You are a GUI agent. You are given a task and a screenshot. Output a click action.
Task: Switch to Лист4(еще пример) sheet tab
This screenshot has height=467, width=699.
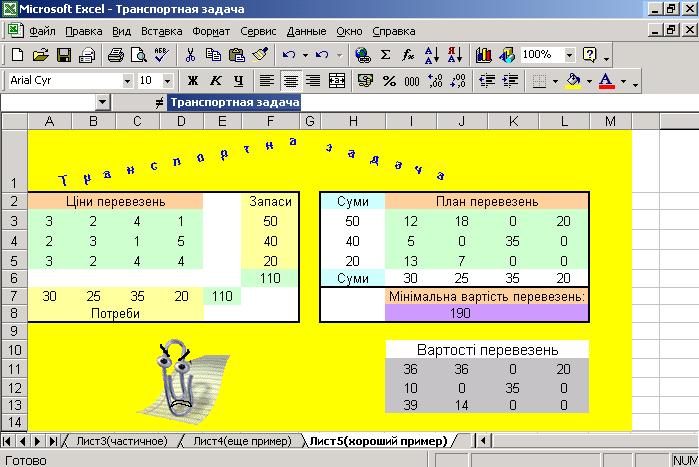(x=242, y=440)
